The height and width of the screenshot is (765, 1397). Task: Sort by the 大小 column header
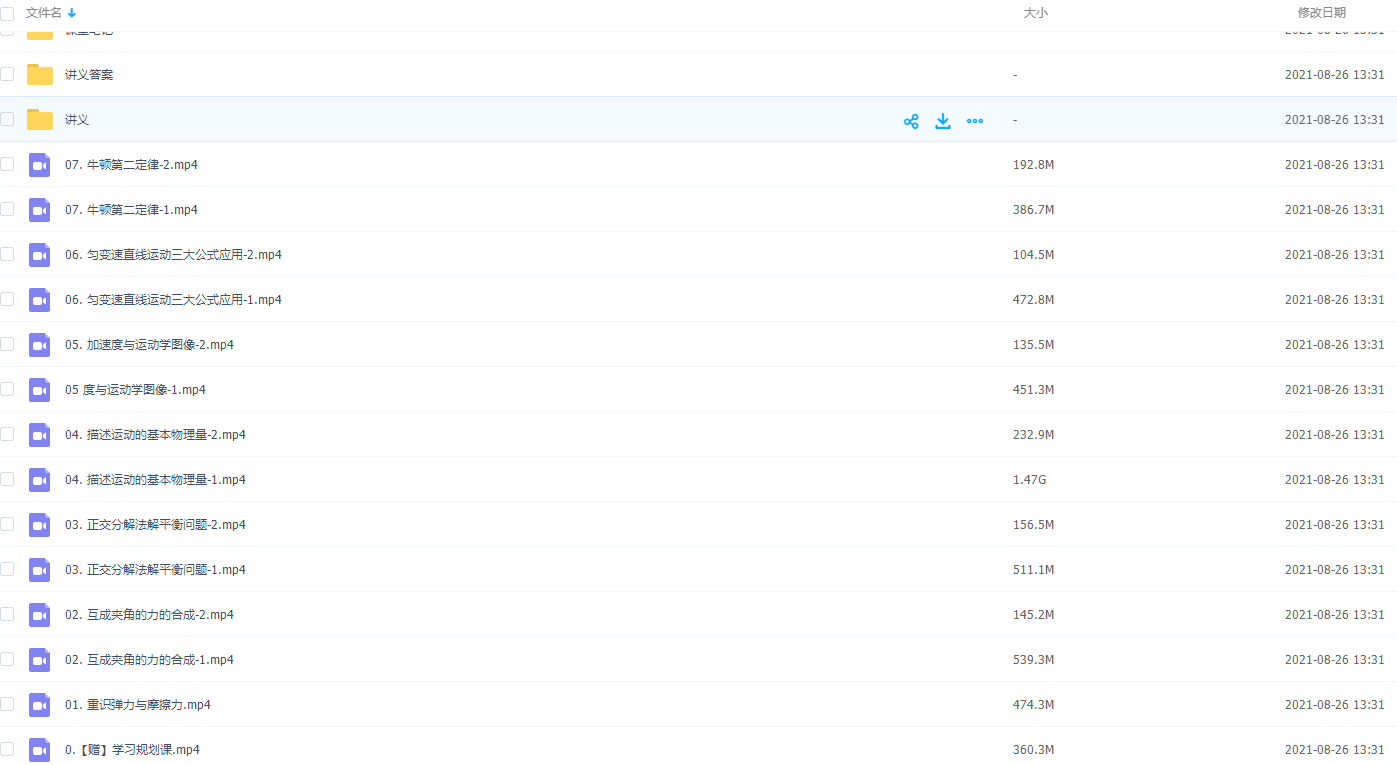click(x=1035, y=13)
